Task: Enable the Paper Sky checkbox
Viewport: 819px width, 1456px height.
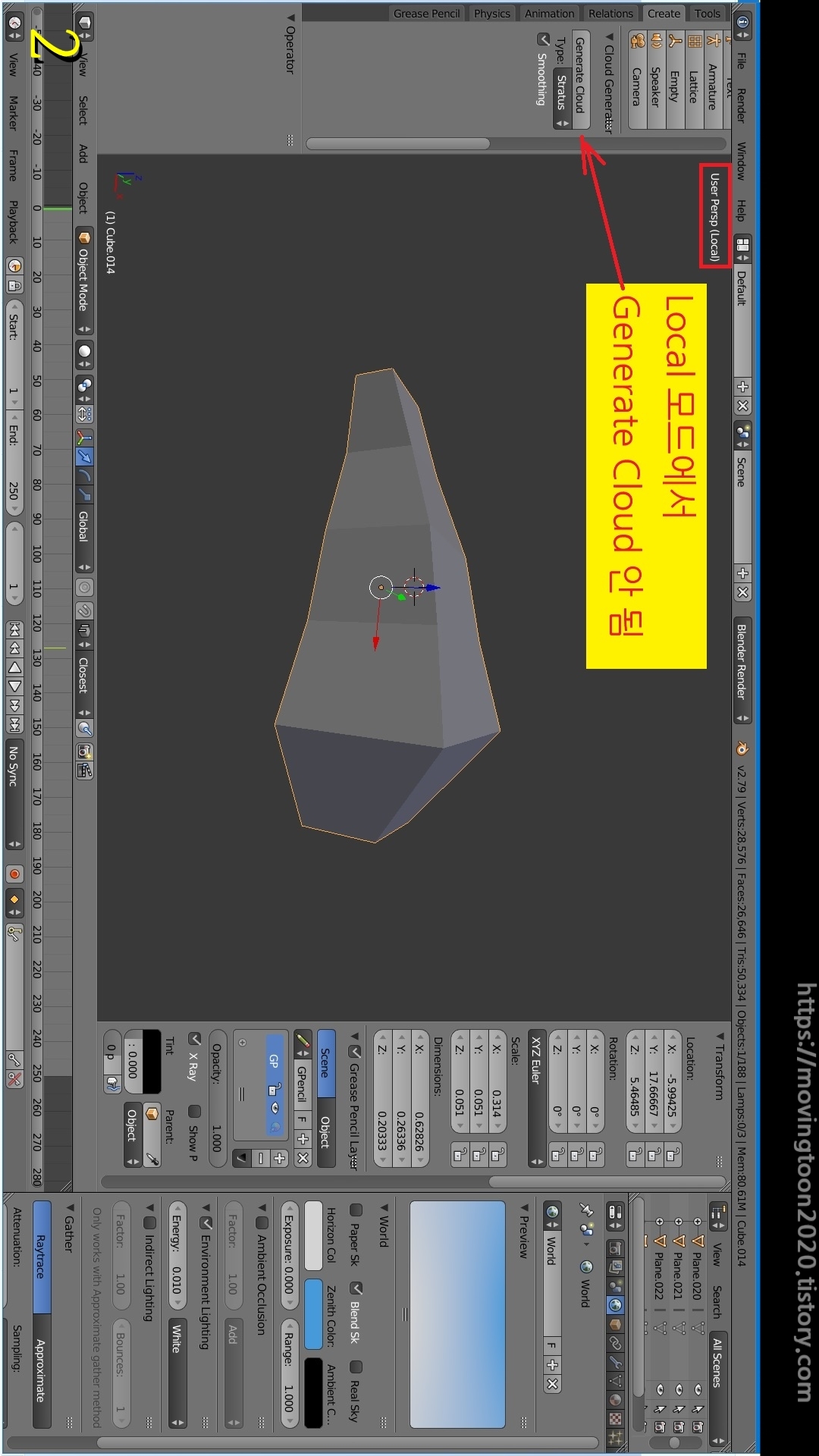Action: click(x=356, y=1209)
